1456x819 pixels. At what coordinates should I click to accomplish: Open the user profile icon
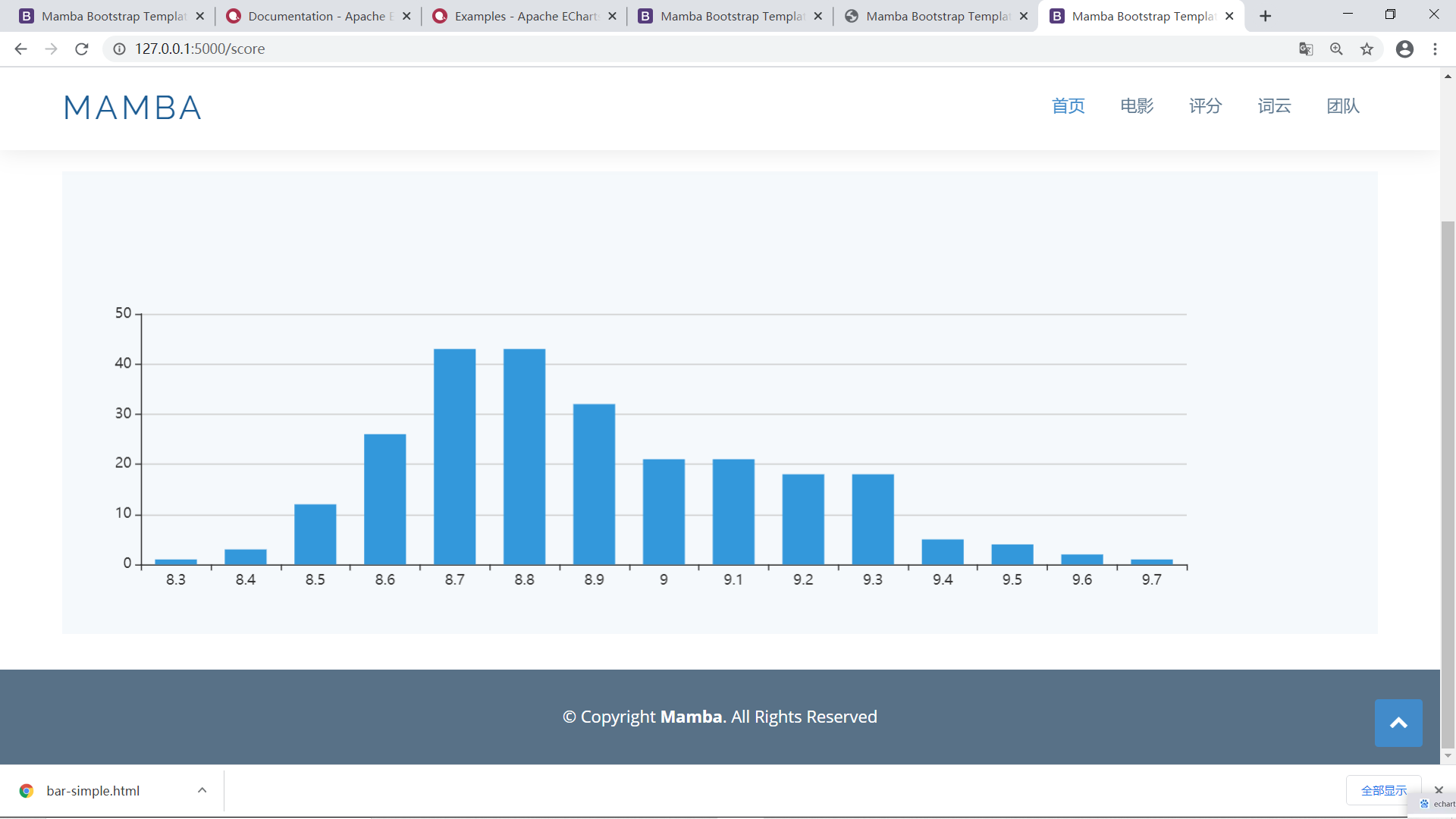1404,49
